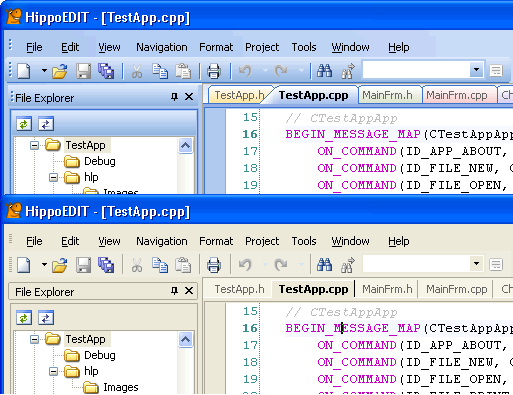The height and width of the screenshot is (395, 513).
Task: Switch to TestApp.h tab in top window
Action: tap(239, 95)
